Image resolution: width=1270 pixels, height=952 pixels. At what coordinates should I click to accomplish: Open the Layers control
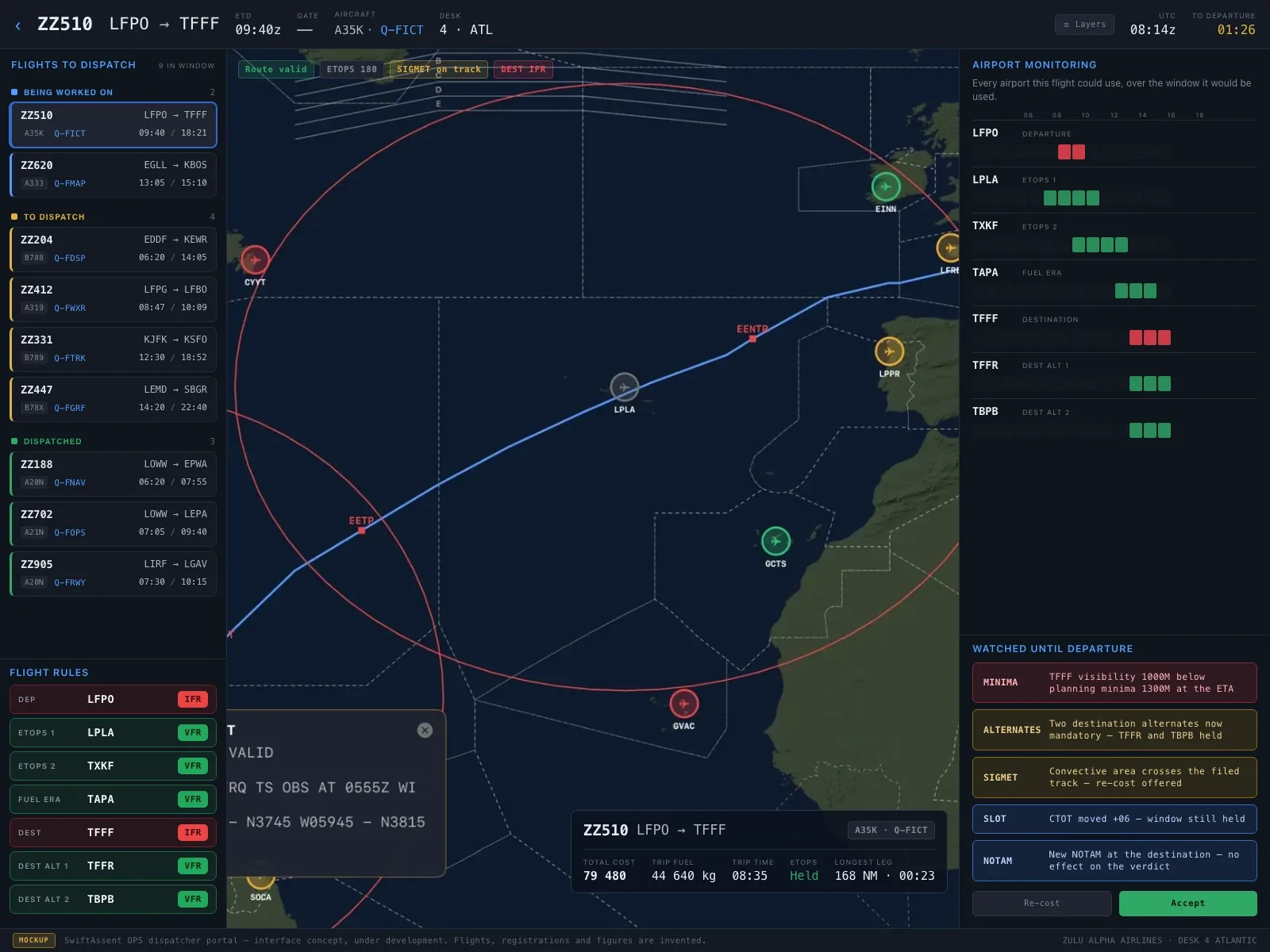point(1084,25)
